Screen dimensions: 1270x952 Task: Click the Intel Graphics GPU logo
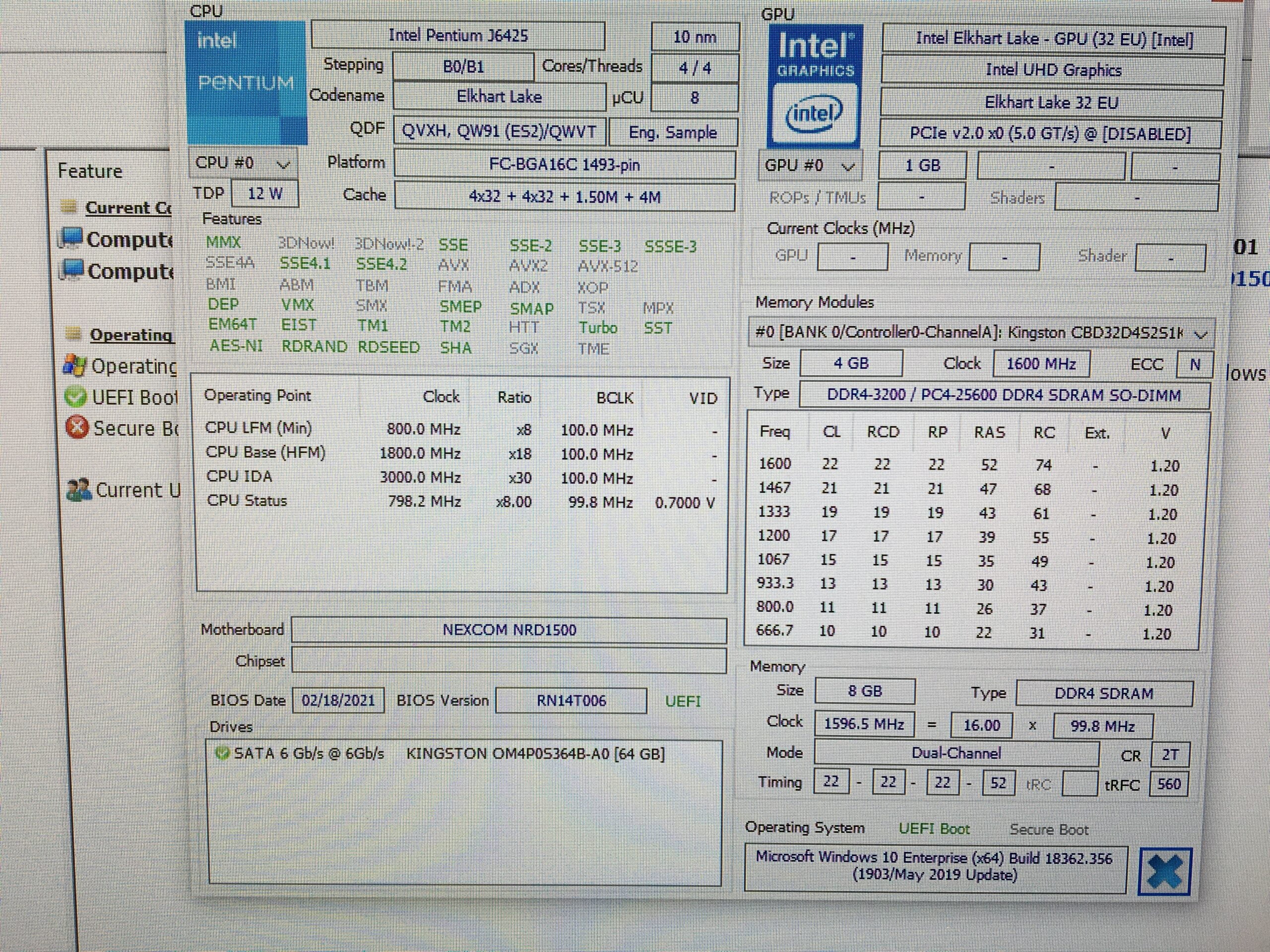(815, 86)
